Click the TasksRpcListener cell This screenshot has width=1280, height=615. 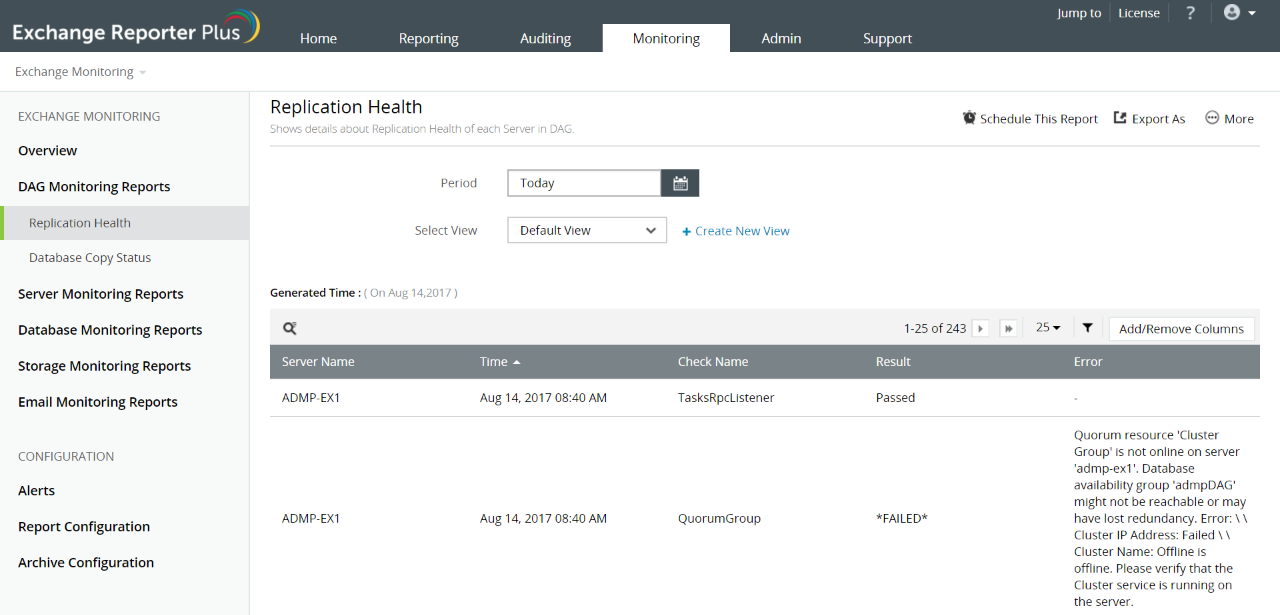click(726, 398)
